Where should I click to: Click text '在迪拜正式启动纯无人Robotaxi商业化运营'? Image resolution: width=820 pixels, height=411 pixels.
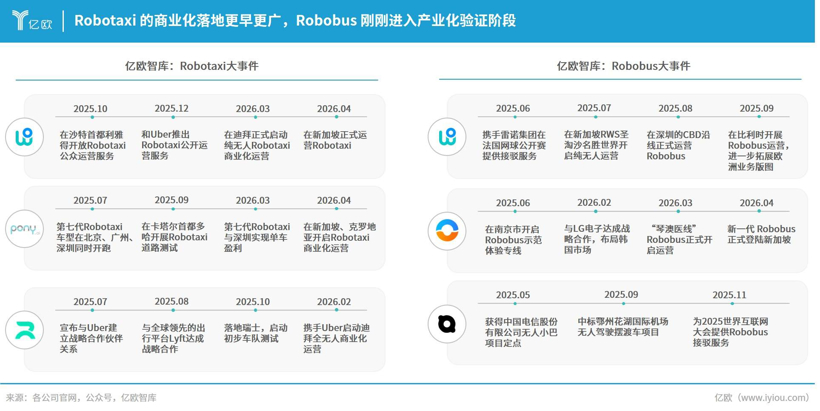click(257, 145)
